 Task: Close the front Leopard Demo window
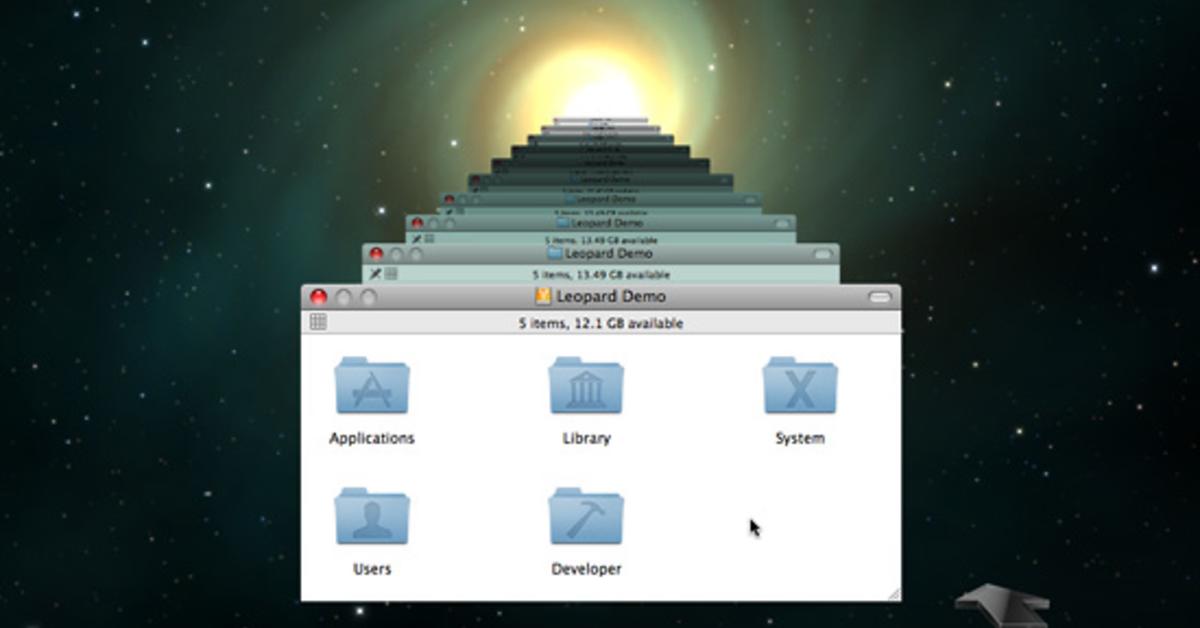tap(319, 297)
